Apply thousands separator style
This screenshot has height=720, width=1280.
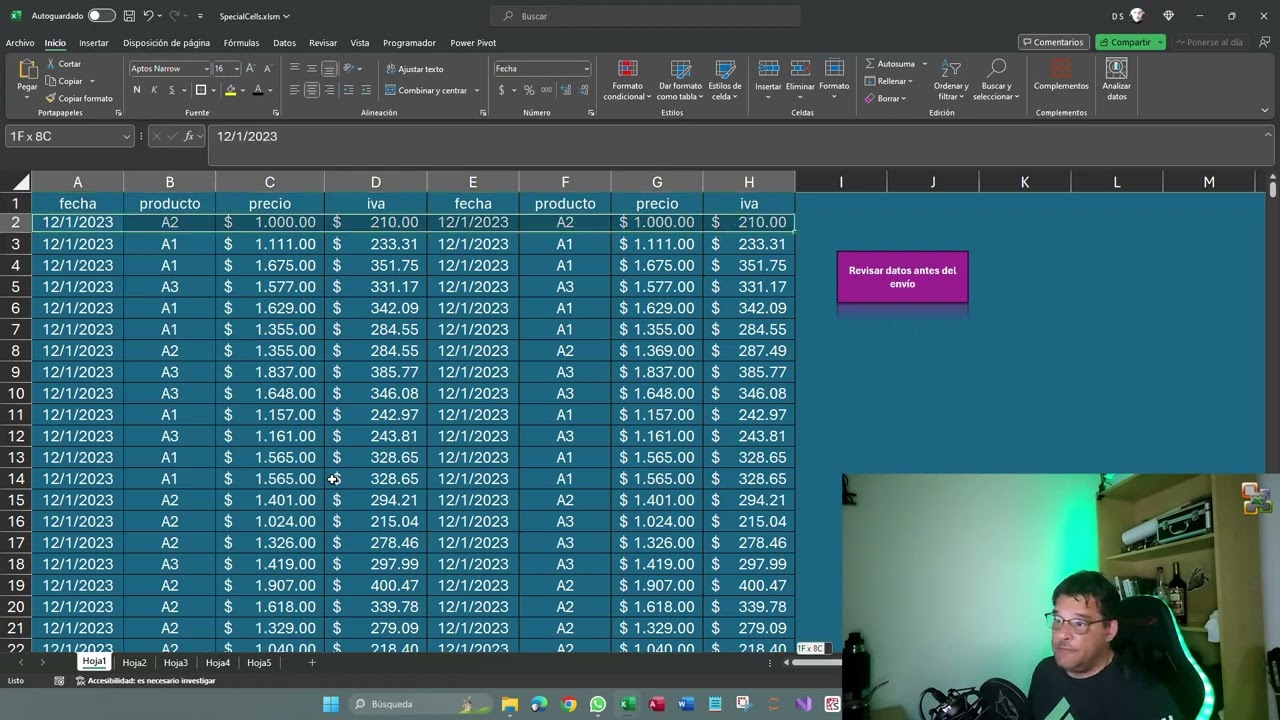pos(546,90)
